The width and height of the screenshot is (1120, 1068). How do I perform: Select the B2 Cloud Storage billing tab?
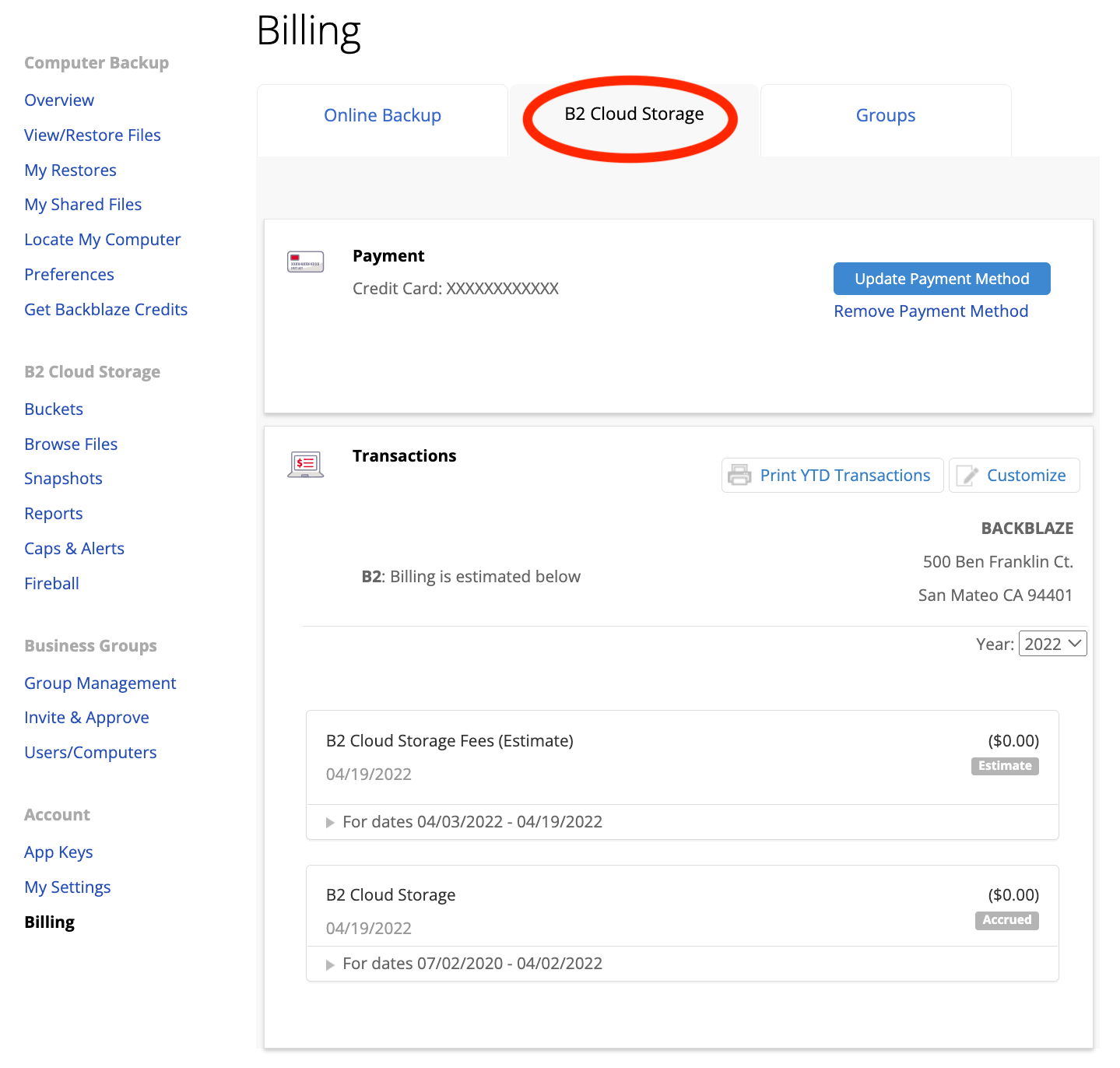click(634, 114)
